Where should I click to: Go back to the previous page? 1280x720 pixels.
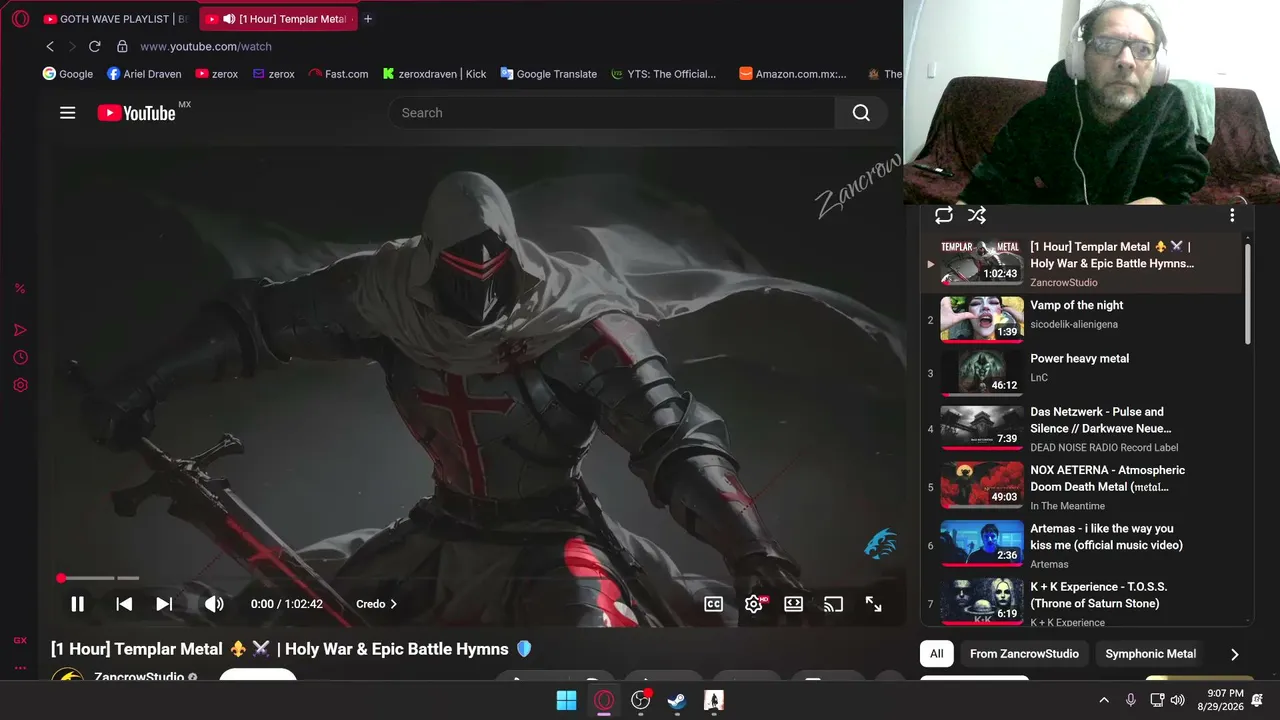[x=50, y=46]
